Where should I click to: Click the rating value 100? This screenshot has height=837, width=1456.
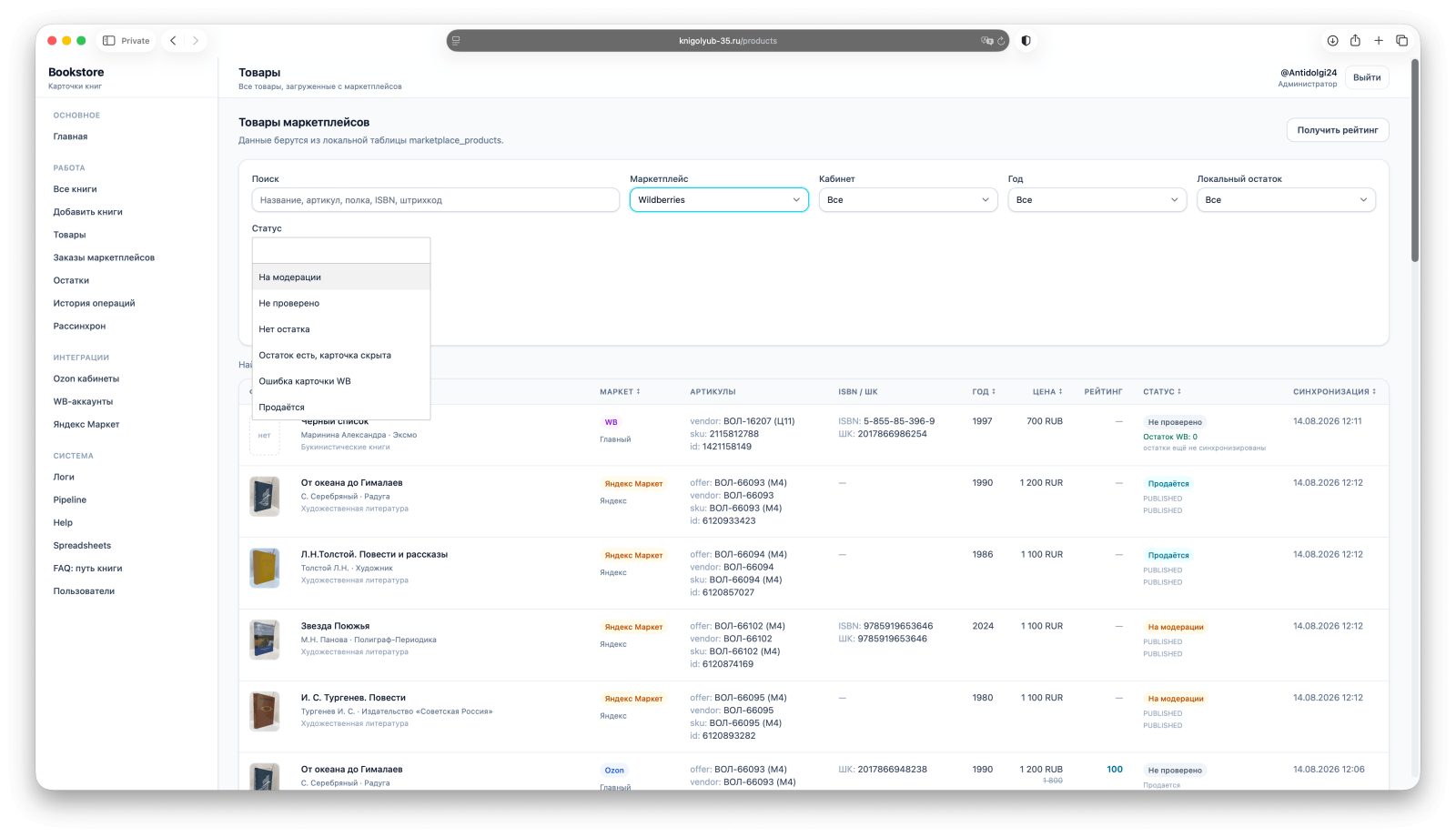1115,770
